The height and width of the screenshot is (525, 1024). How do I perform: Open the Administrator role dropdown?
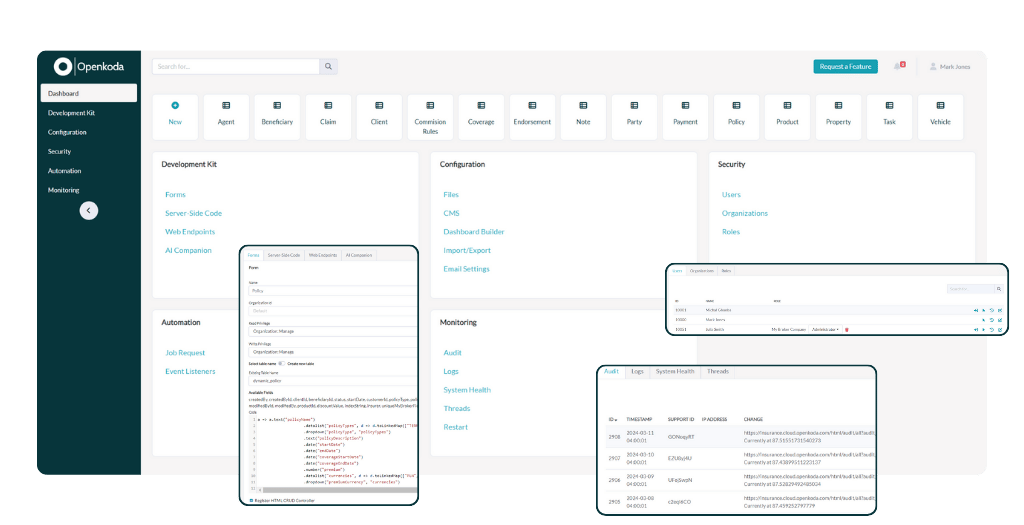pos(825,329)
